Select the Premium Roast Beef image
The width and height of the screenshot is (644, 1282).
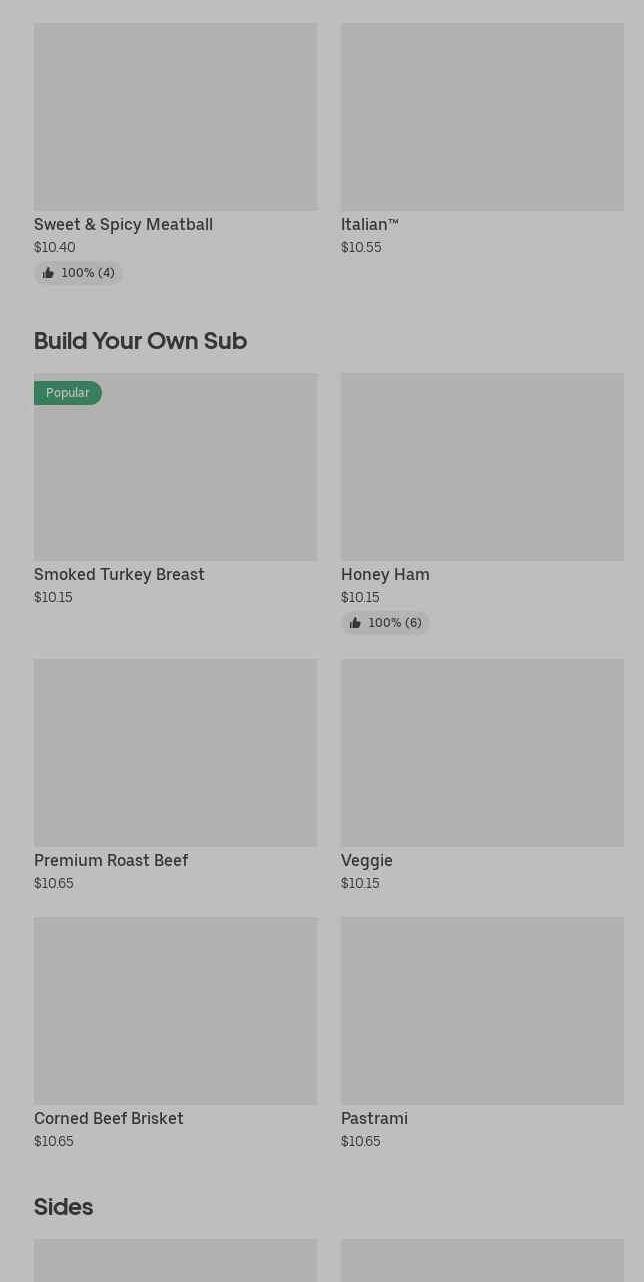click(x=175, y=752)
